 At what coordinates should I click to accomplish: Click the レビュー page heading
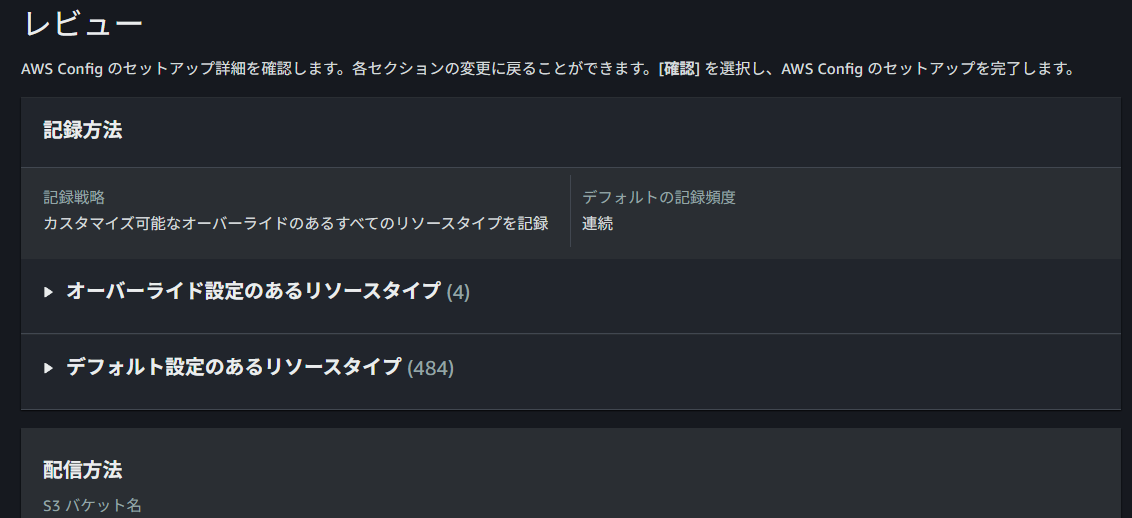[x=83, y=23]
